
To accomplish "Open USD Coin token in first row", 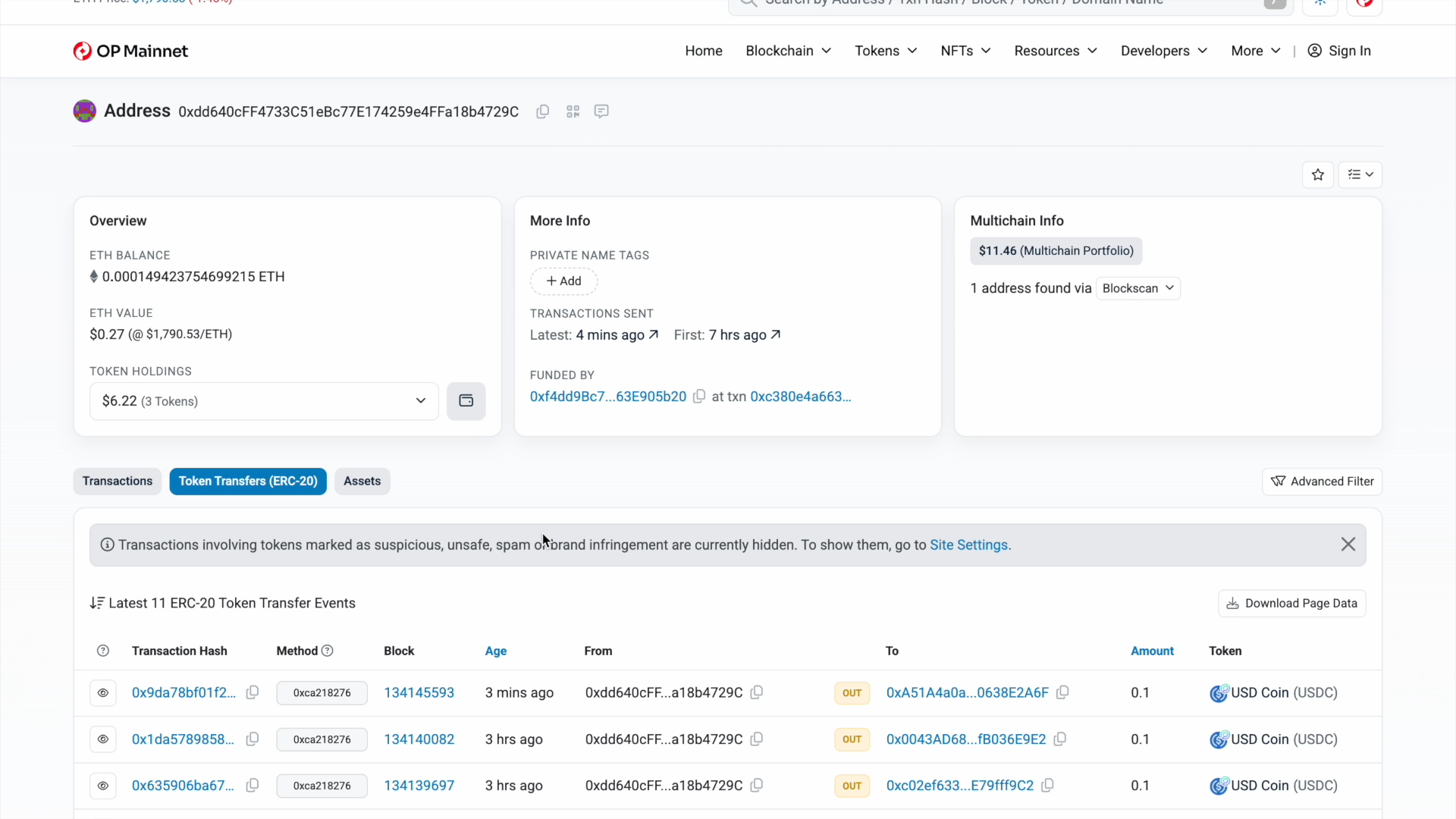I will [1274, 693].
